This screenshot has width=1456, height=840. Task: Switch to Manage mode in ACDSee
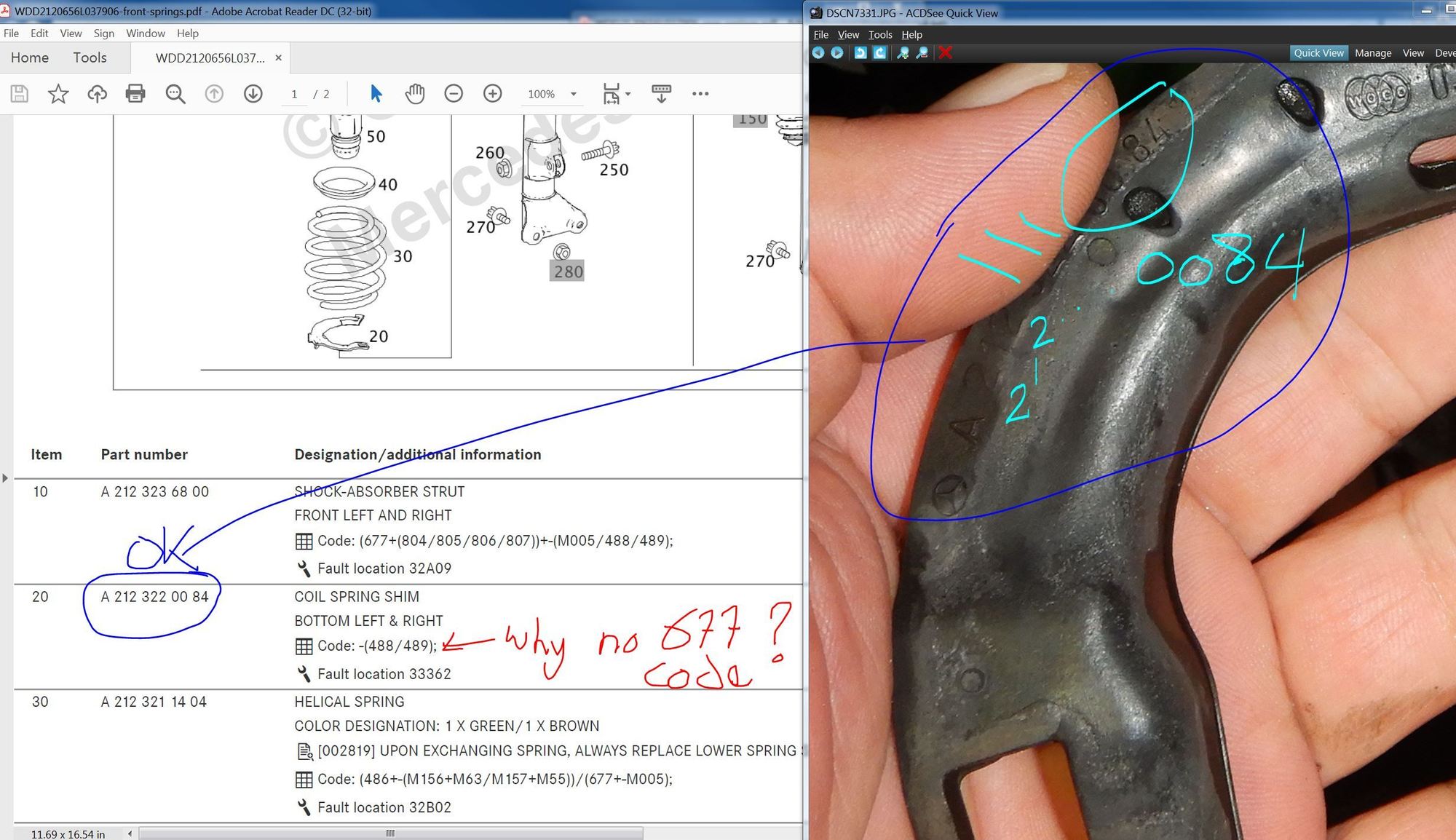[x=1372, y=53]
